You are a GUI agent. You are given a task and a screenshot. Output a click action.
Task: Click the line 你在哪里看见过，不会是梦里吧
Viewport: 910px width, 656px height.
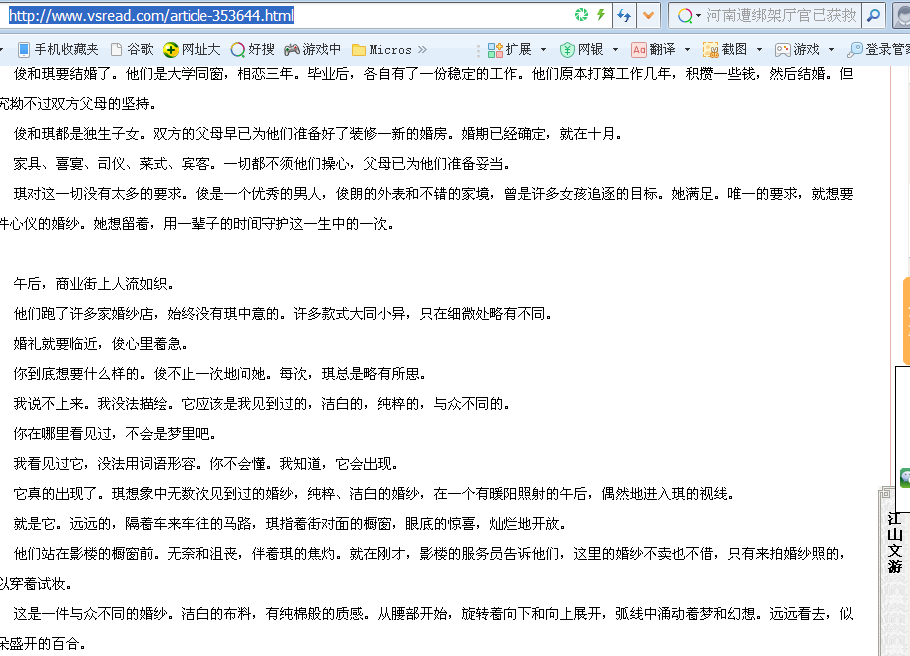[115, 434]
